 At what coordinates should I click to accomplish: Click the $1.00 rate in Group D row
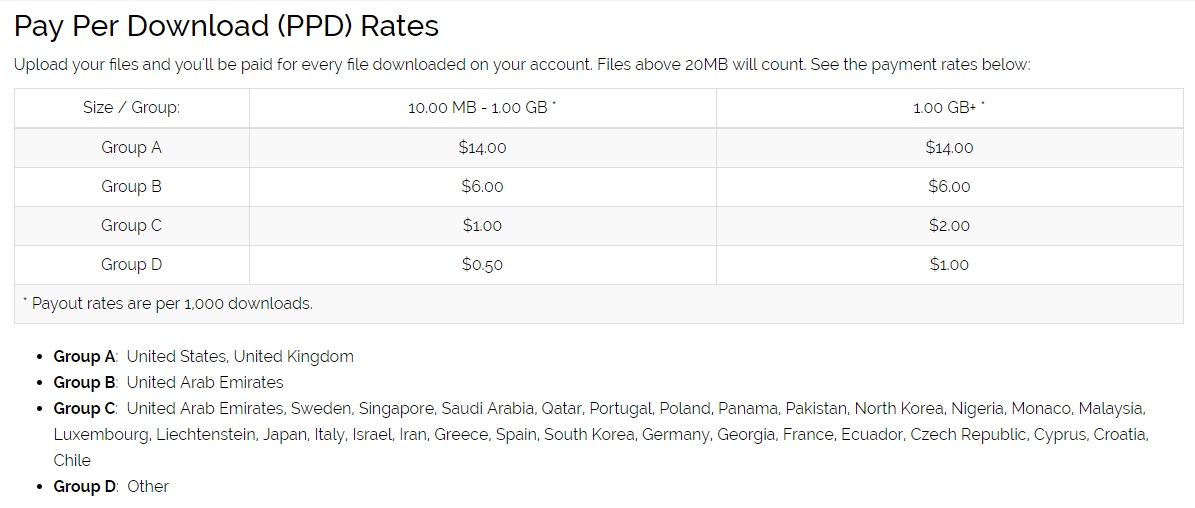(x=949, y=265)
